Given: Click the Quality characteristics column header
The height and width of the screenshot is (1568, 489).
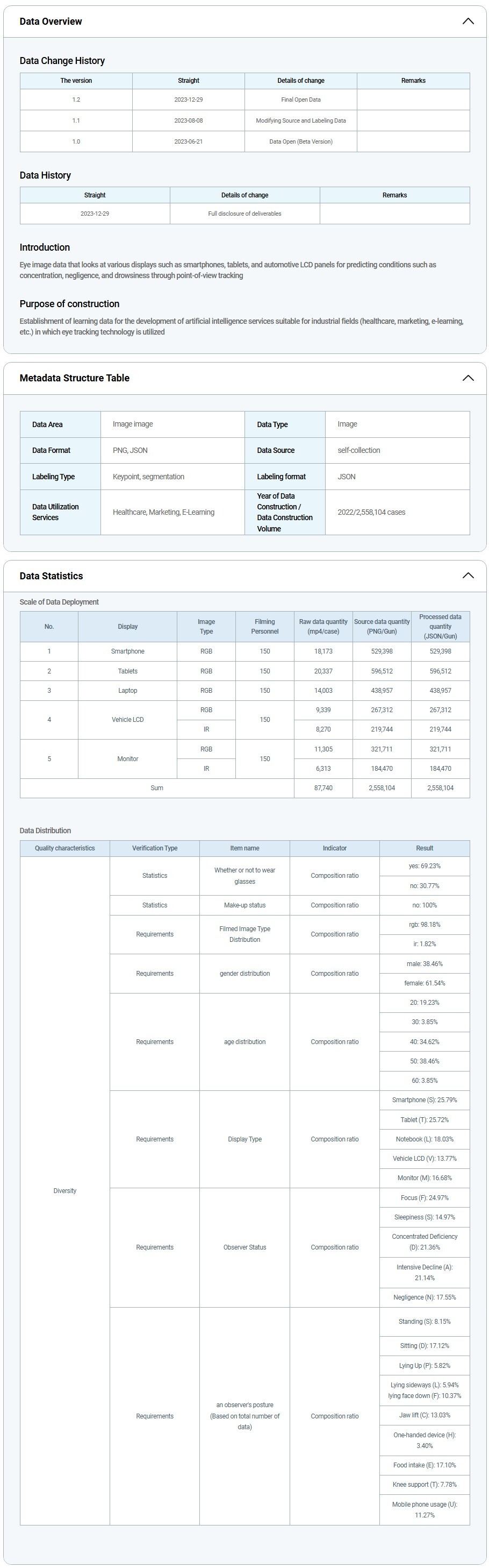Looking at the screenshot, I should point(64,848).
